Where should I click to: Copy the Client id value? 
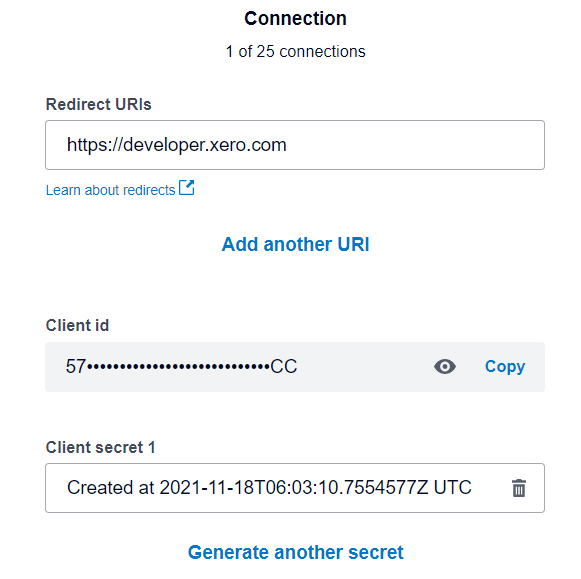point(505,367)
